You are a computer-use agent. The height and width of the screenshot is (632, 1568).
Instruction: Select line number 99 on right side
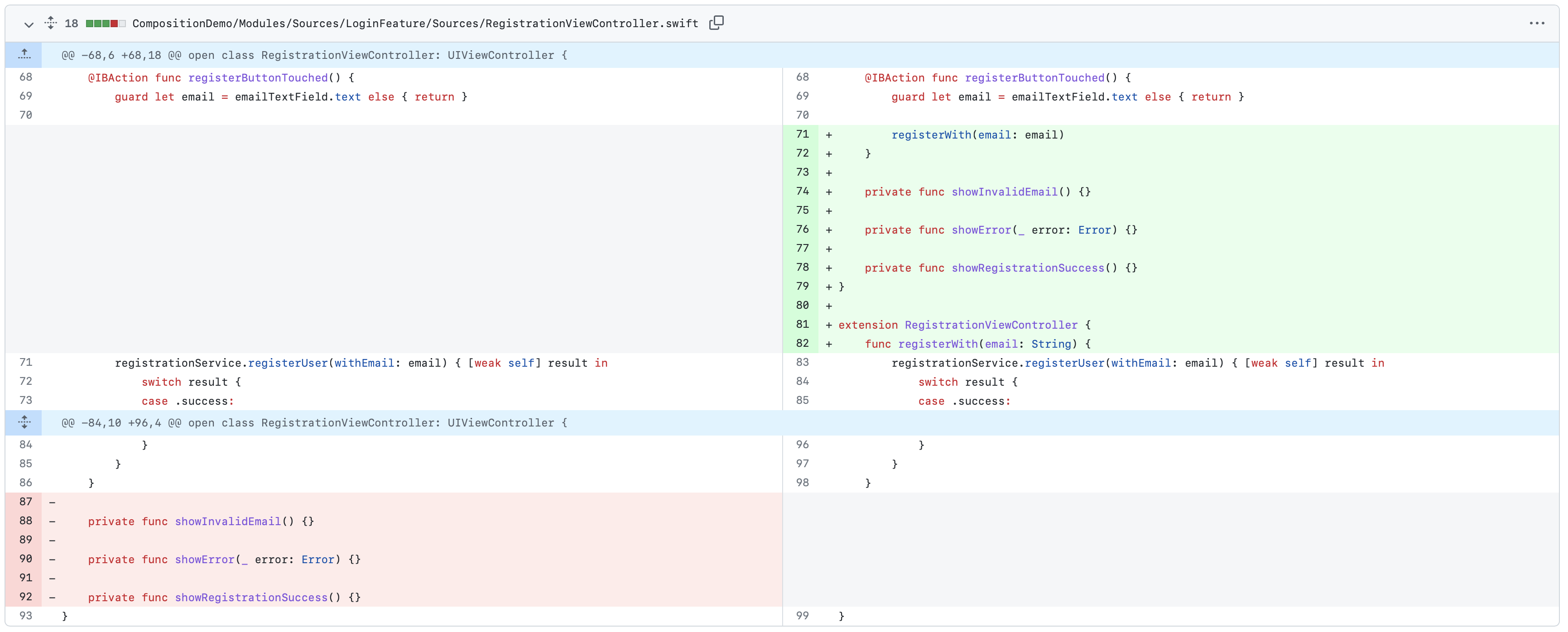pos(802,616)
